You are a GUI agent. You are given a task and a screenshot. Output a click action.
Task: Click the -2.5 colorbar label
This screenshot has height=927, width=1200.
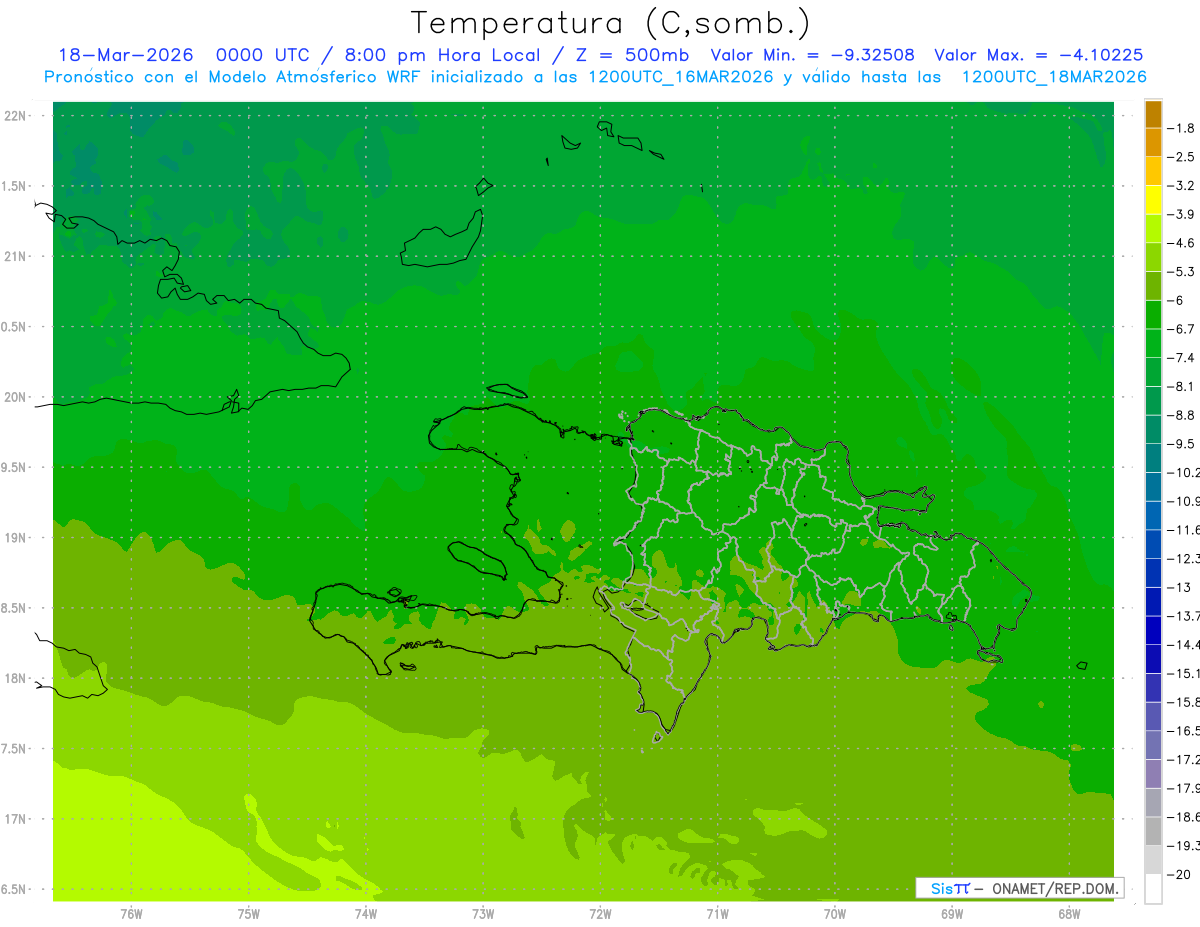1183,157
